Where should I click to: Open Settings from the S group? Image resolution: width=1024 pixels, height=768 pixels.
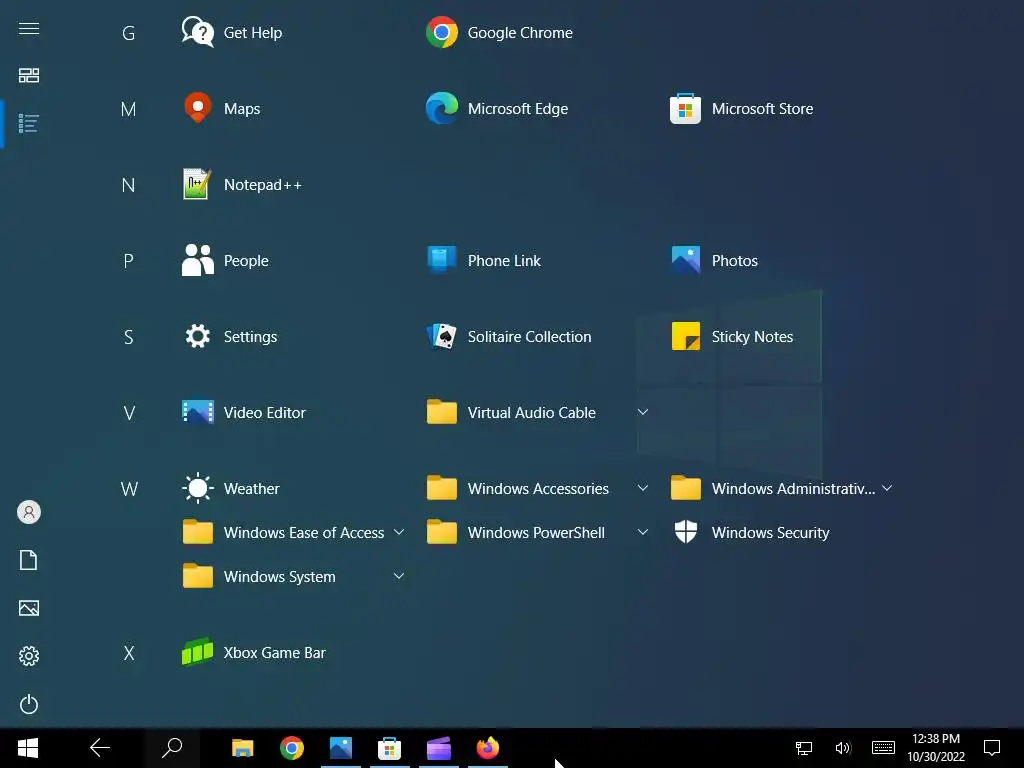pyautogui.click(x=229, y=336)
